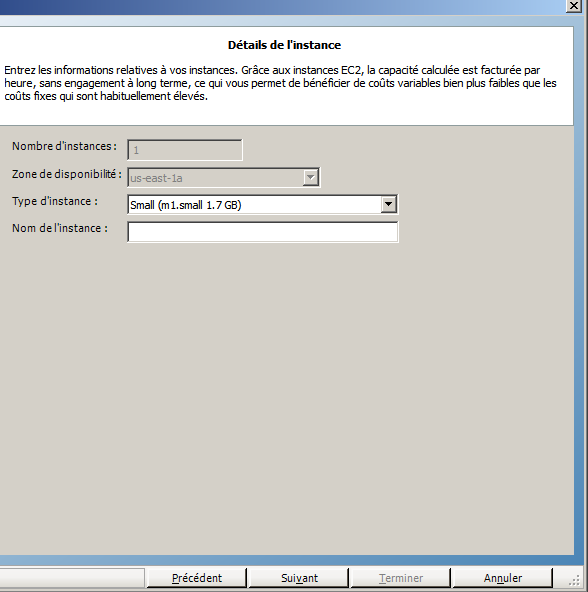Click the us-east-1a zone combo box
This screenshot has width=588, height=592.
[x=224, y=177]
